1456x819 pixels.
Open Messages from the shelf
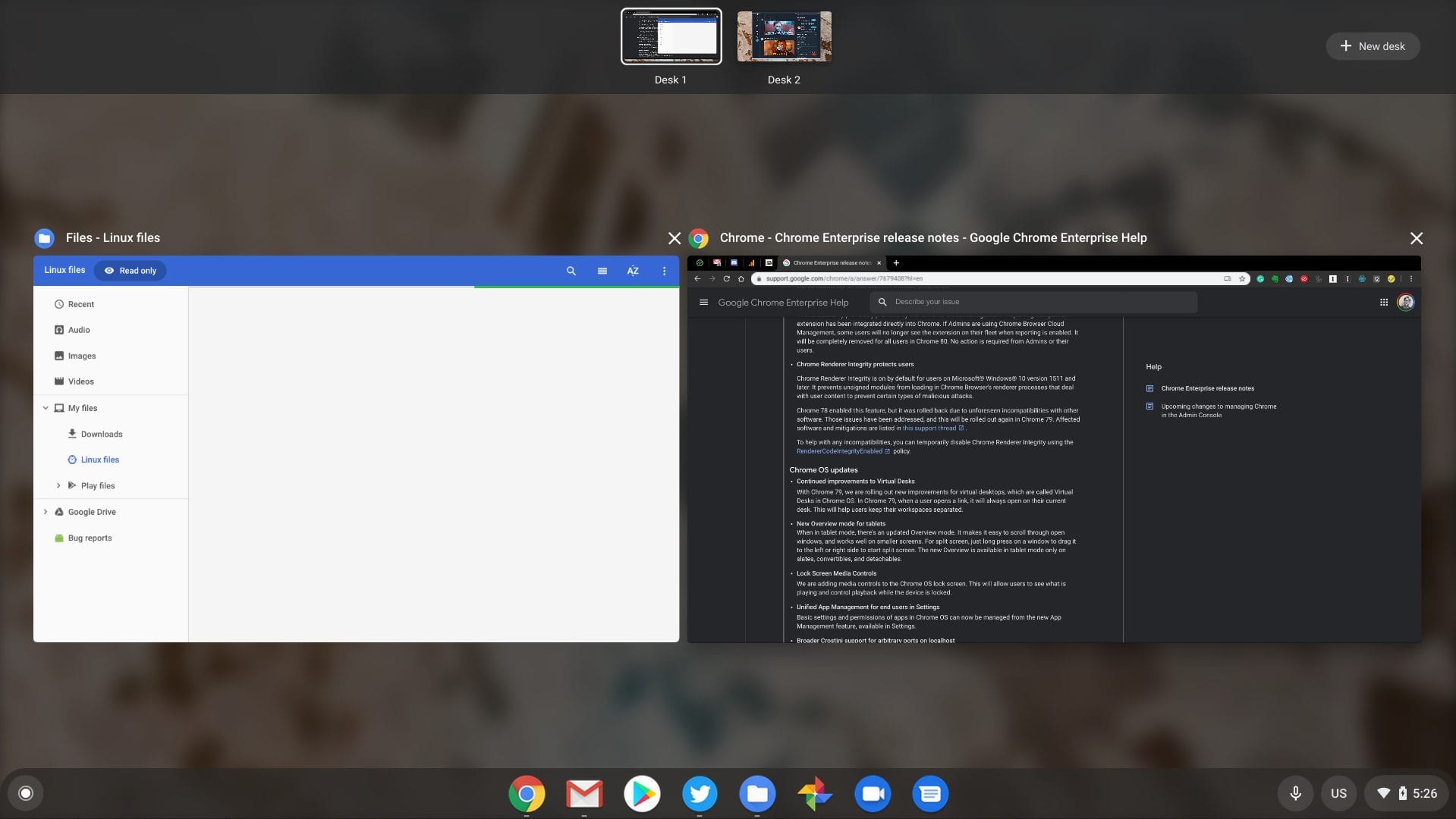pyautogui.click(x=930, y=793)
